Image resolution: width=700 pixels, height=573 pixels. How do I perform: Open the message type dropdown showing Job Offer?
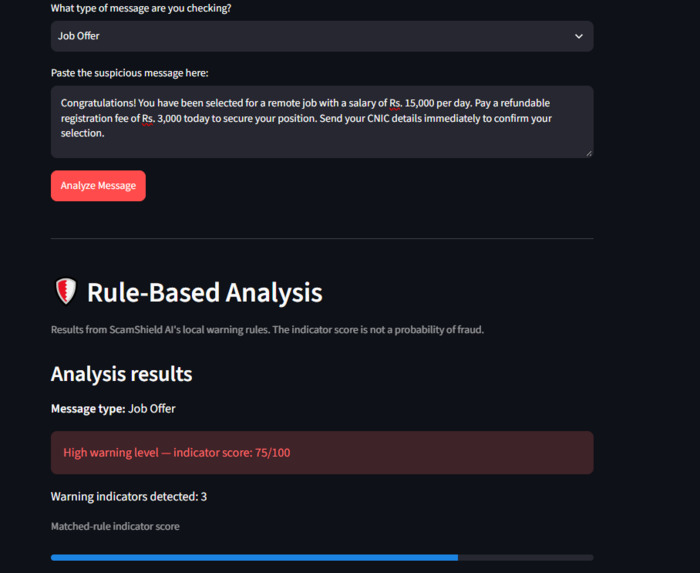pos(322,36)
